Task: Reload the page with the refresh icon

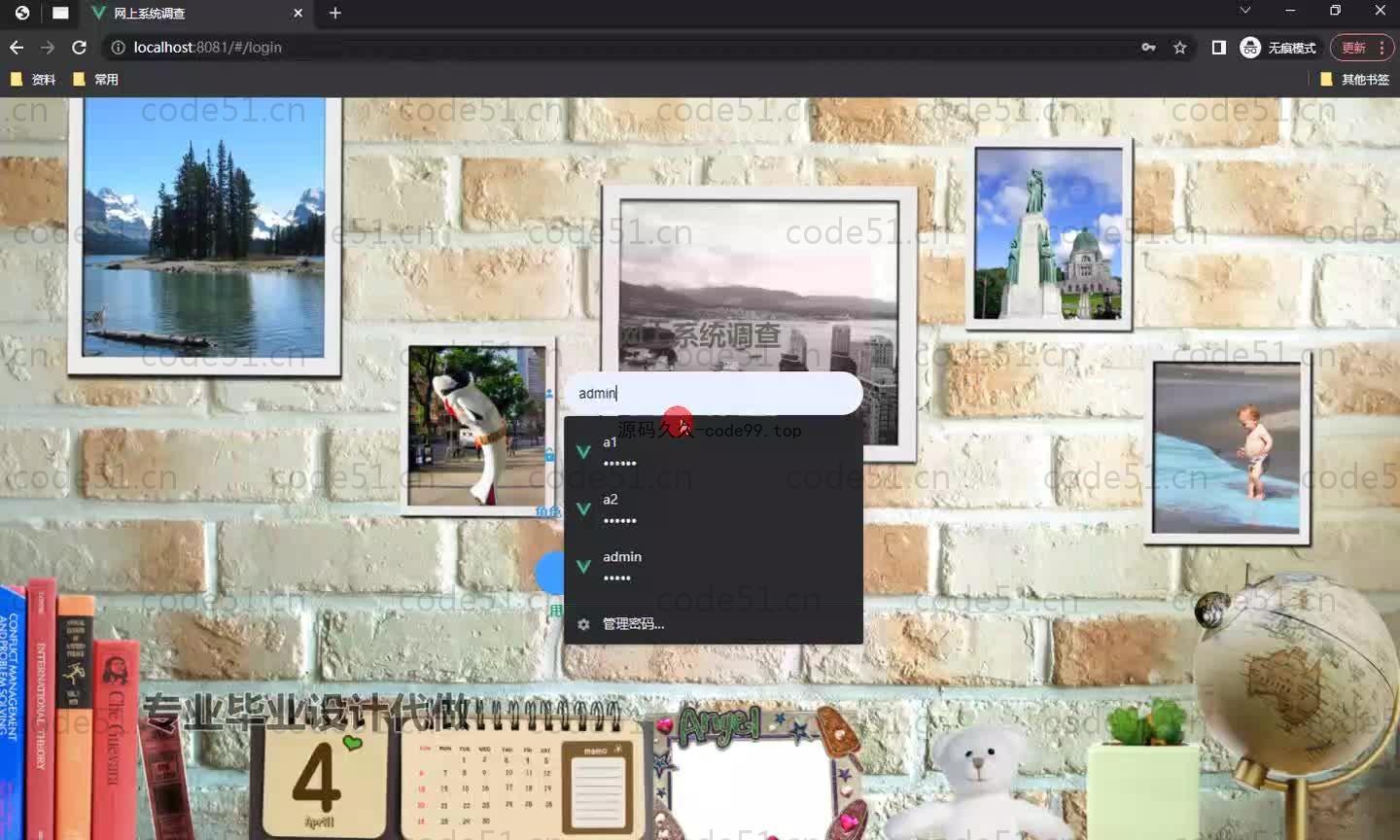Action: tap(80, 48)
